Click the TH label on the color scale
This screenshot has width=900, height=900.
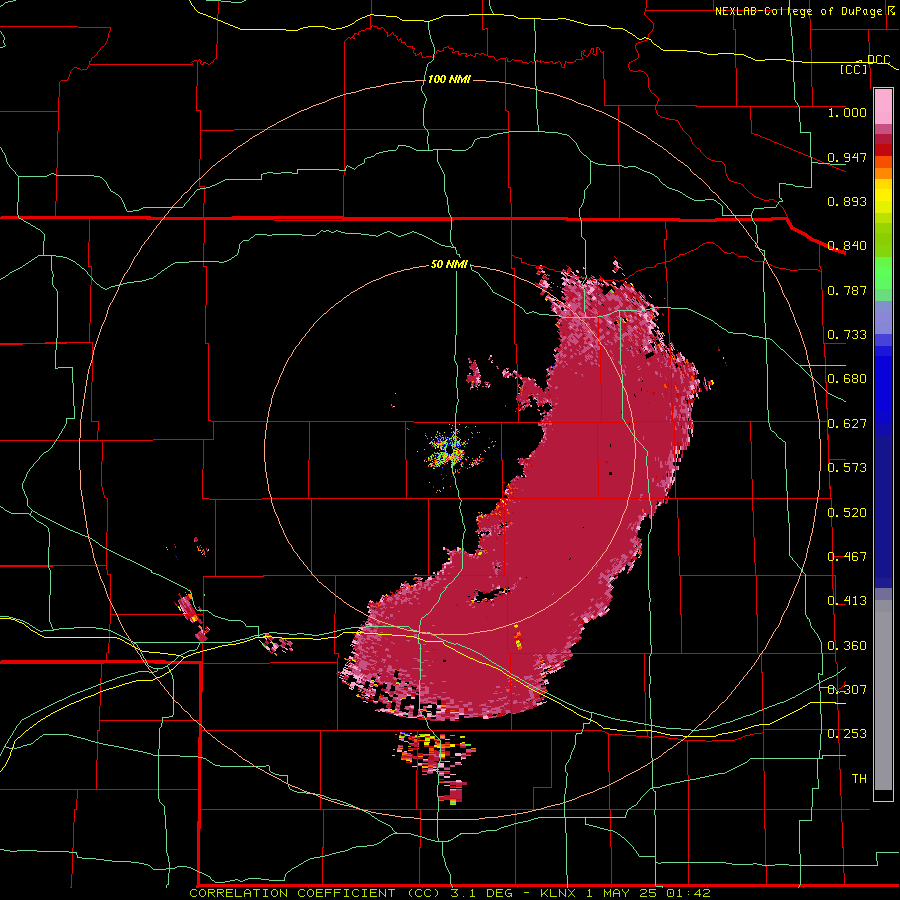pos(859,779)
